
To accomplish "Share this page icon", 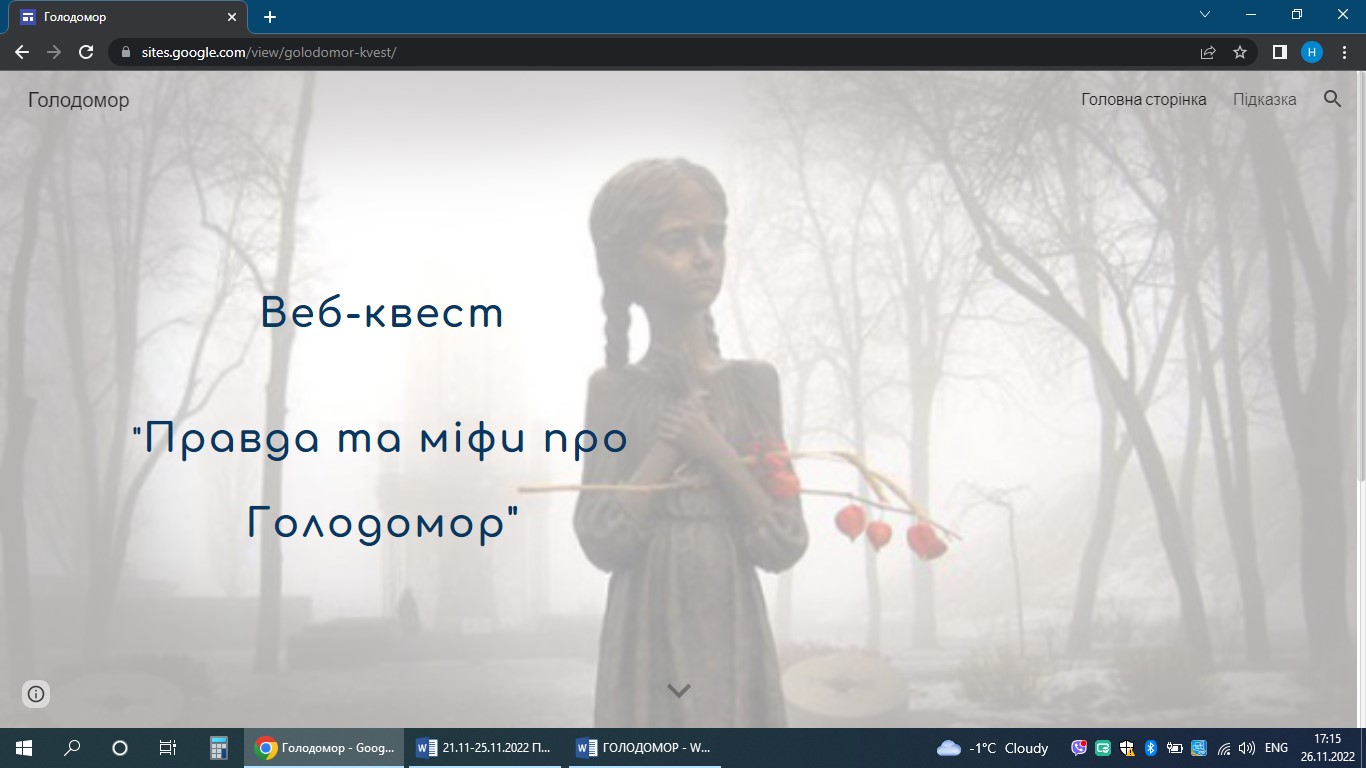I will (1208, 52).
